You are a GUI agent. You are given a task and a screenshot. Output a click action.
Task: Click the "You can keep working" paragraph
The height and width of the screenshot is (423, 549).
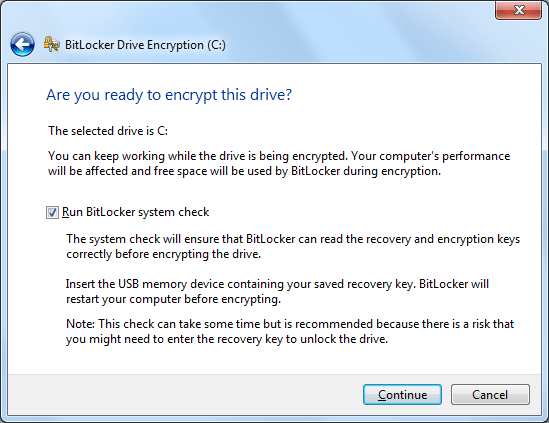tap(279, 164)
